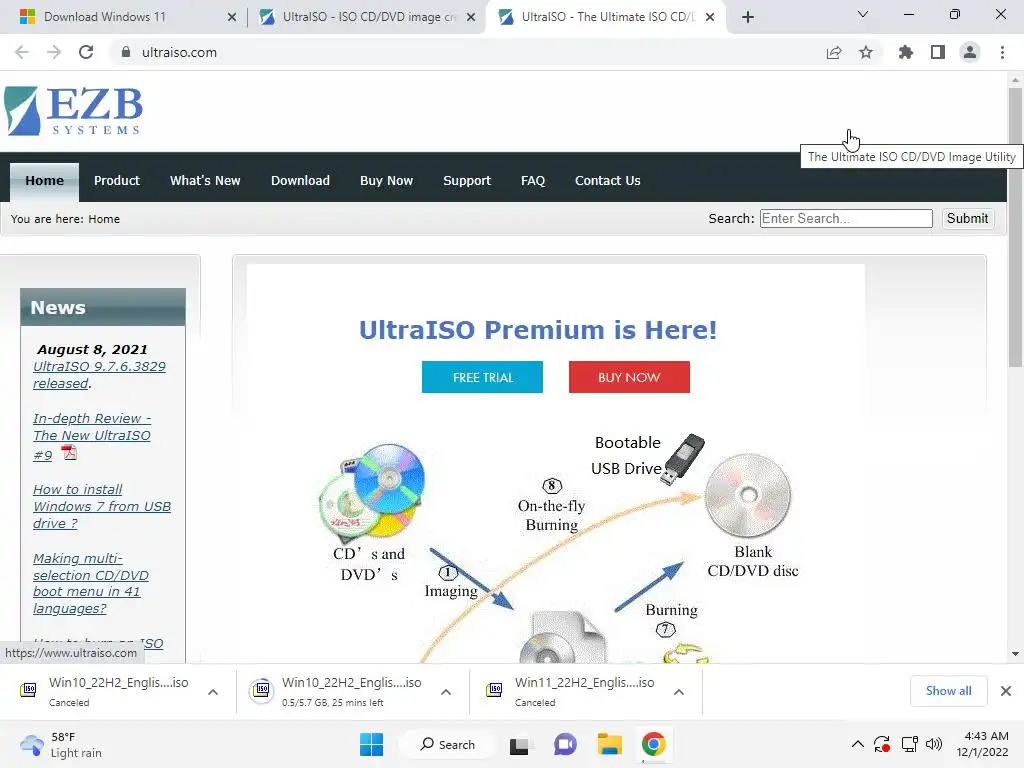Screen dimensions: 1024x768
Task: Open the Extensions puzzle icon
Action: 905,52
